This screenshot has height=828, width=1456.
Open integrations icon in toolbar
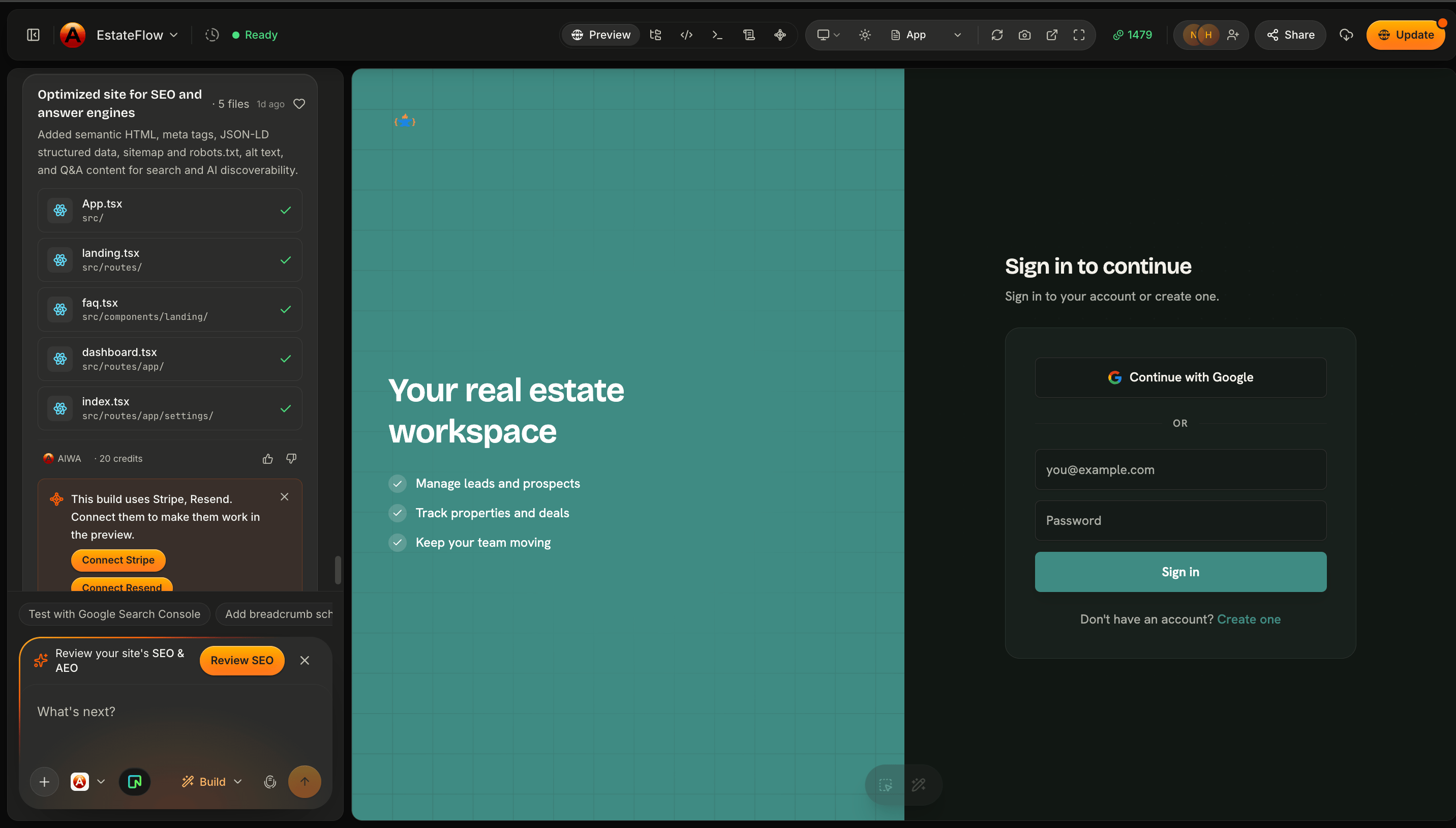(780, 35)
